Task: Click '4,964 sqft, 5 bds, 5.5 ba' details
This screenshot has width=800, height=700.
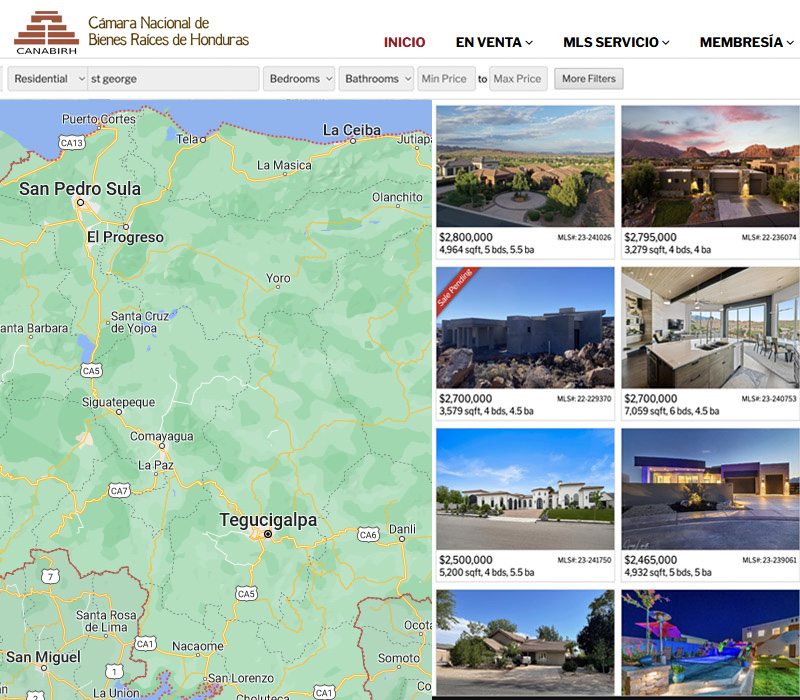Action: 487,249
